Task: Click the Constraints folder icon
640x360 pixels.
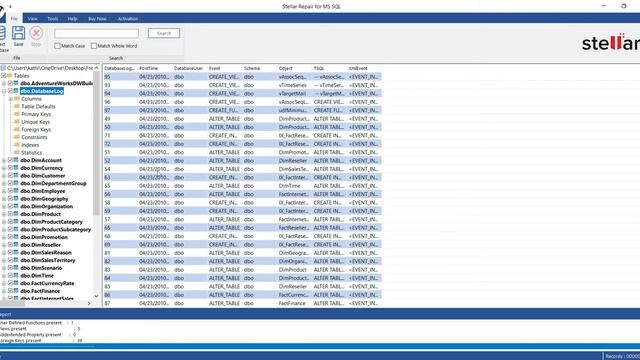Action: coord(17,137)
